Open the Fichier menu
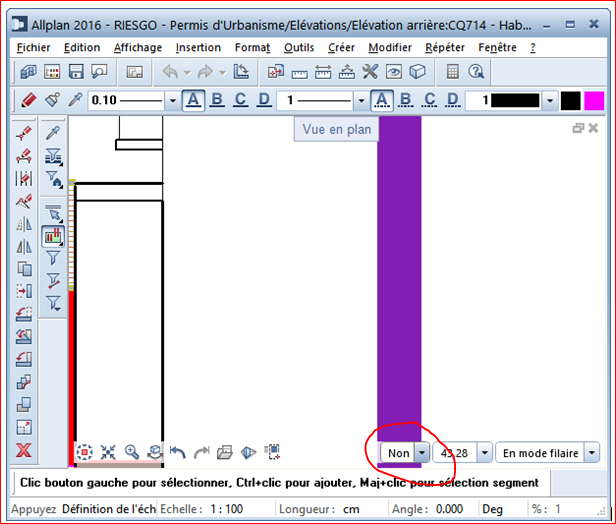Viewport: 616px width, 524px height. tap(33, 48)
